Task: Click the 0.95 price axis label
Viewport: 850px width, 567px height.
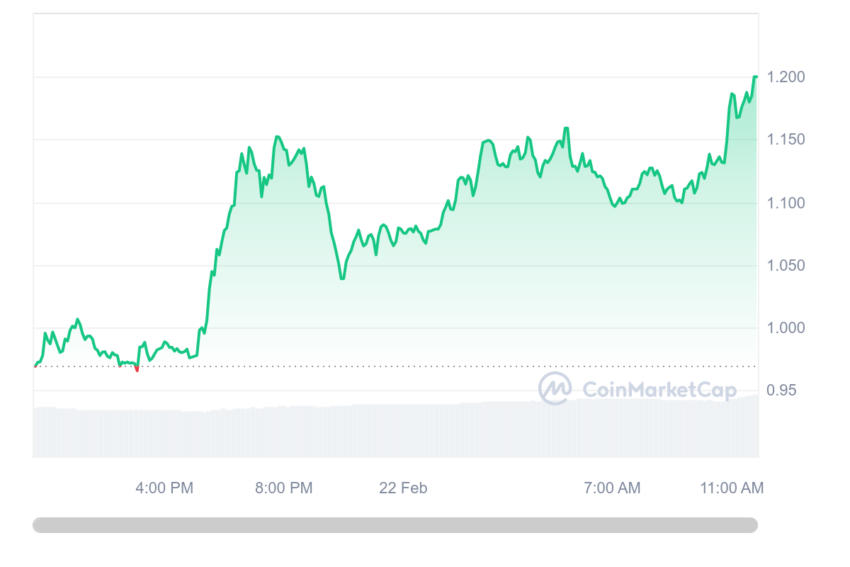Action: click(x=781, y=390)
